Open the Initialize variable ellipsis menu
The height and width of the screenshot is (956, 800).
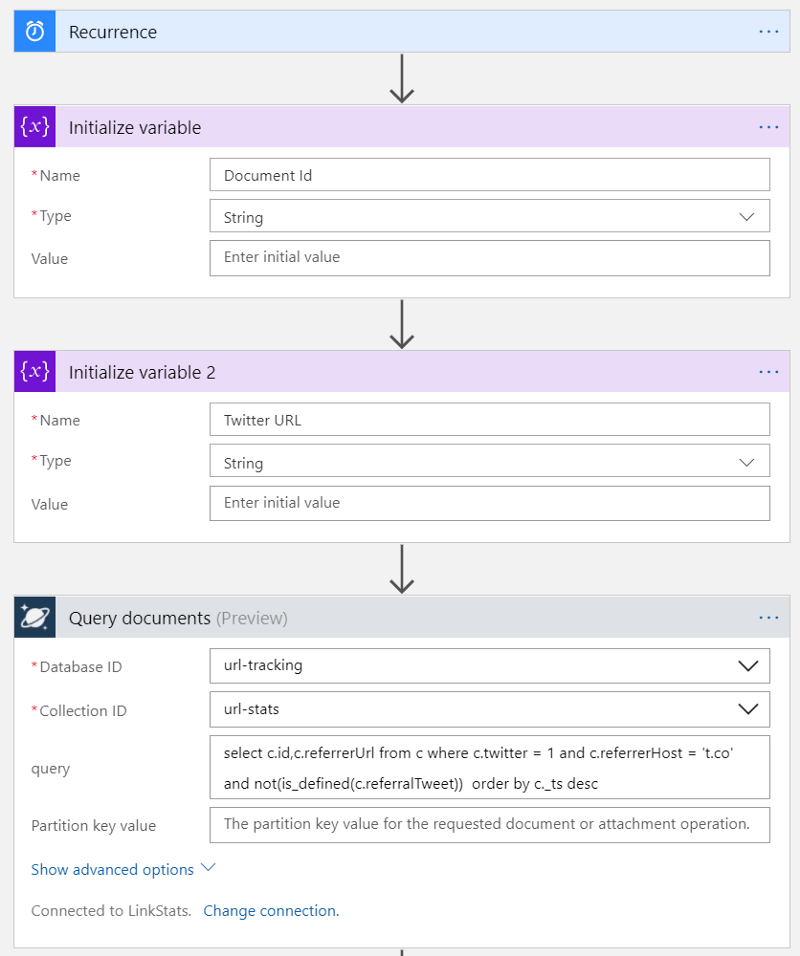(x=768, y=127)
